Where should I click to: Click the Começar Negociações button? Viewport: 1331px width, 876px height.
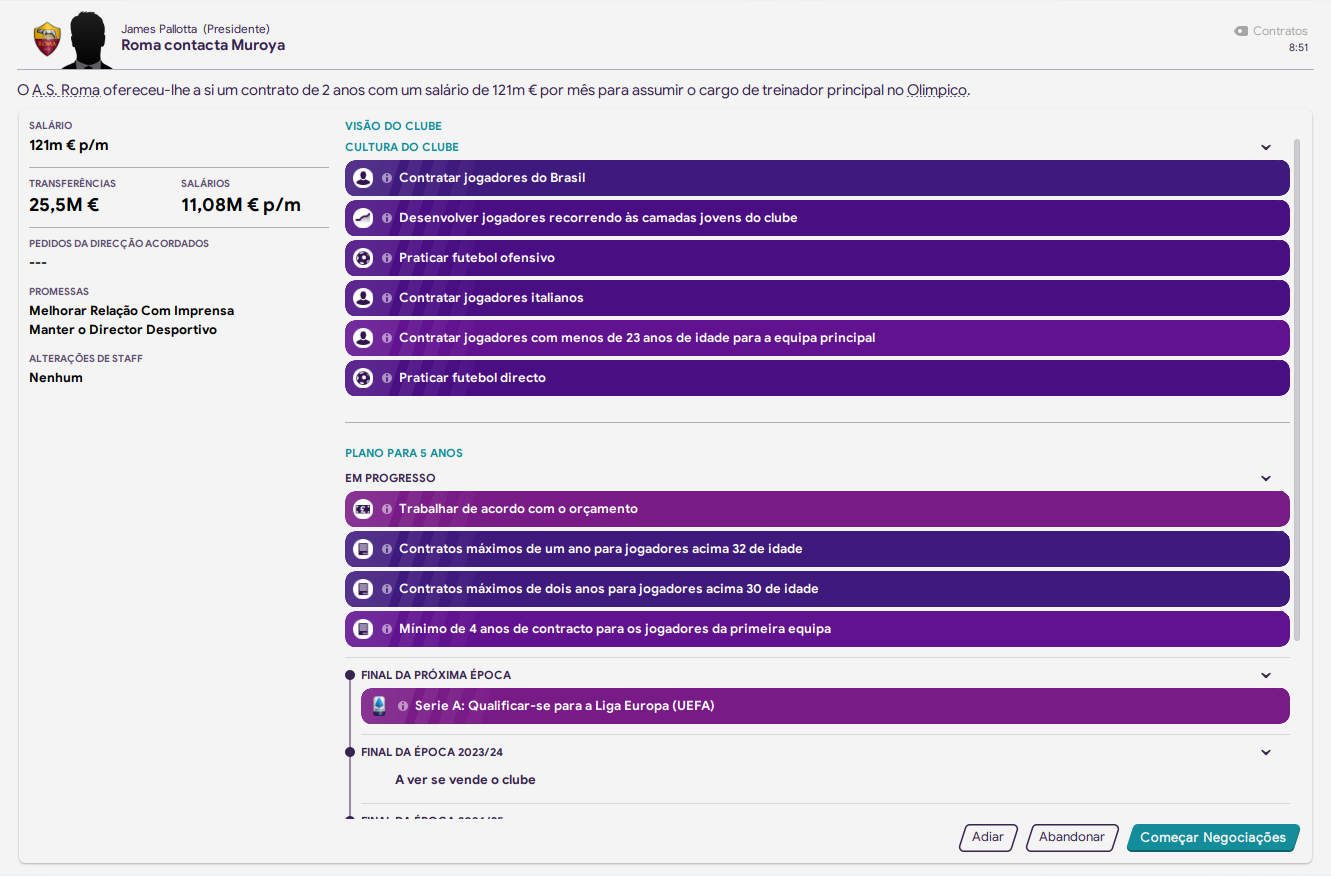coord(1213,838)
